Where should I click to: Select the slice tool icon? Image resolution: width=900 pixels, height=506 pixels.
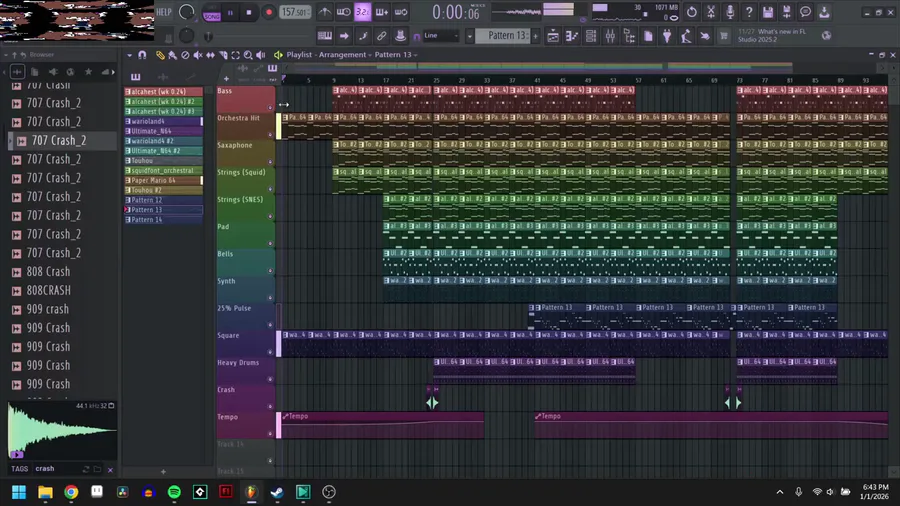coord(223,55)
